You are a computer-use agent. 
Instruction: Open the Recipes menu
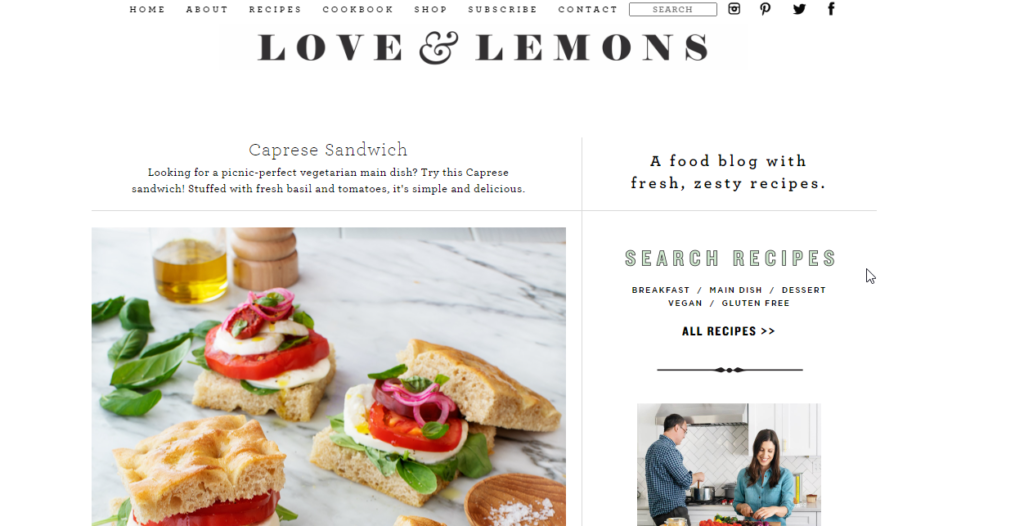[x=275, y=9]
